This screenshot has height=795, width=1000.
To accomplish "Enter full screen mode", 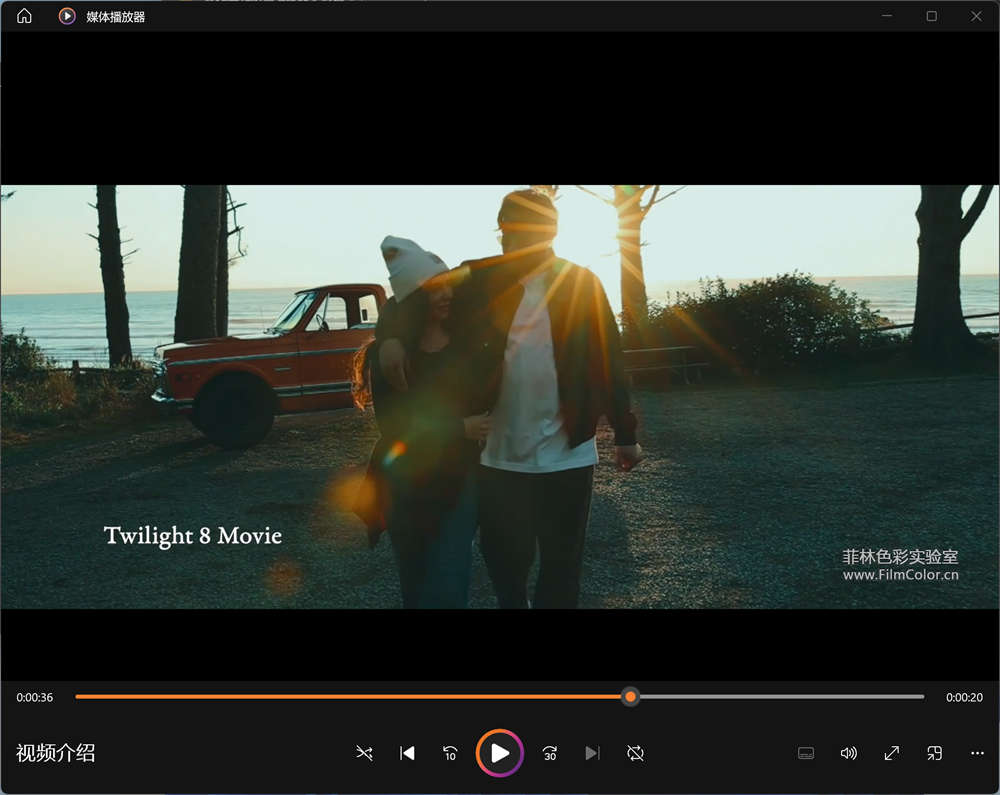I will (x=892, y=753).
